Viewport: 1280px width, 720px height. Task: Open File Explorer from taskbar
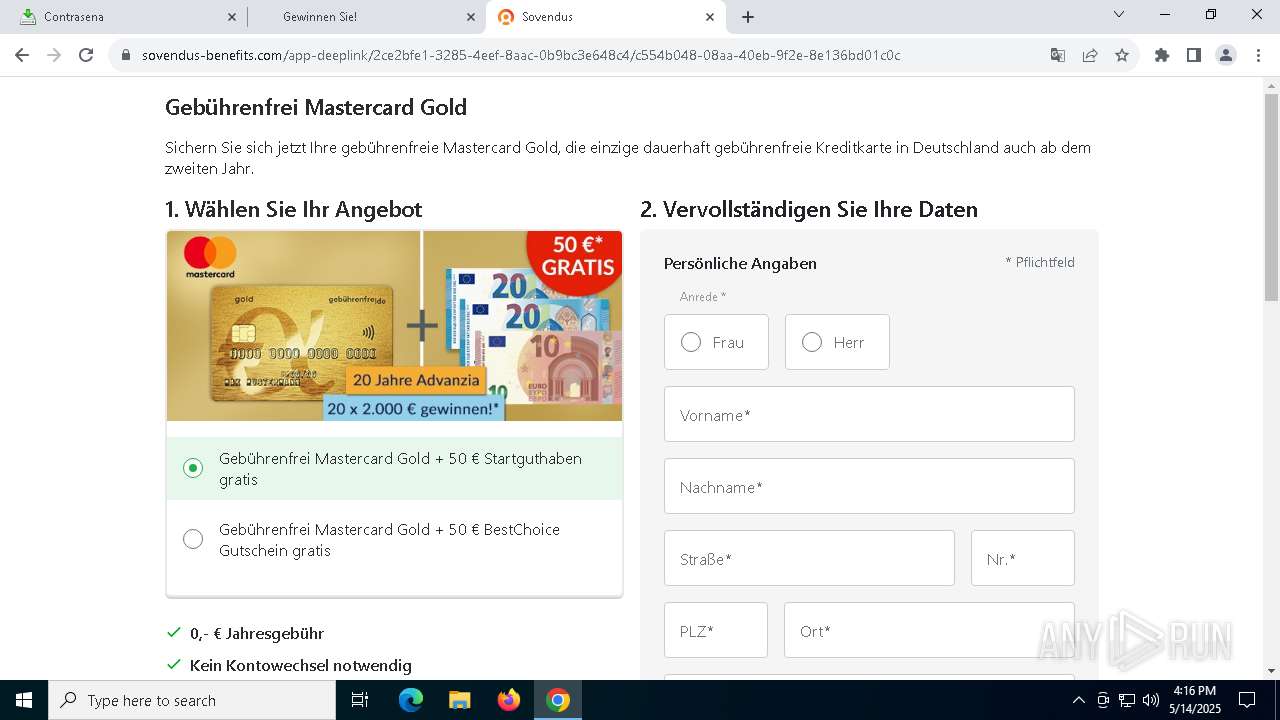(x=460, y=700)
